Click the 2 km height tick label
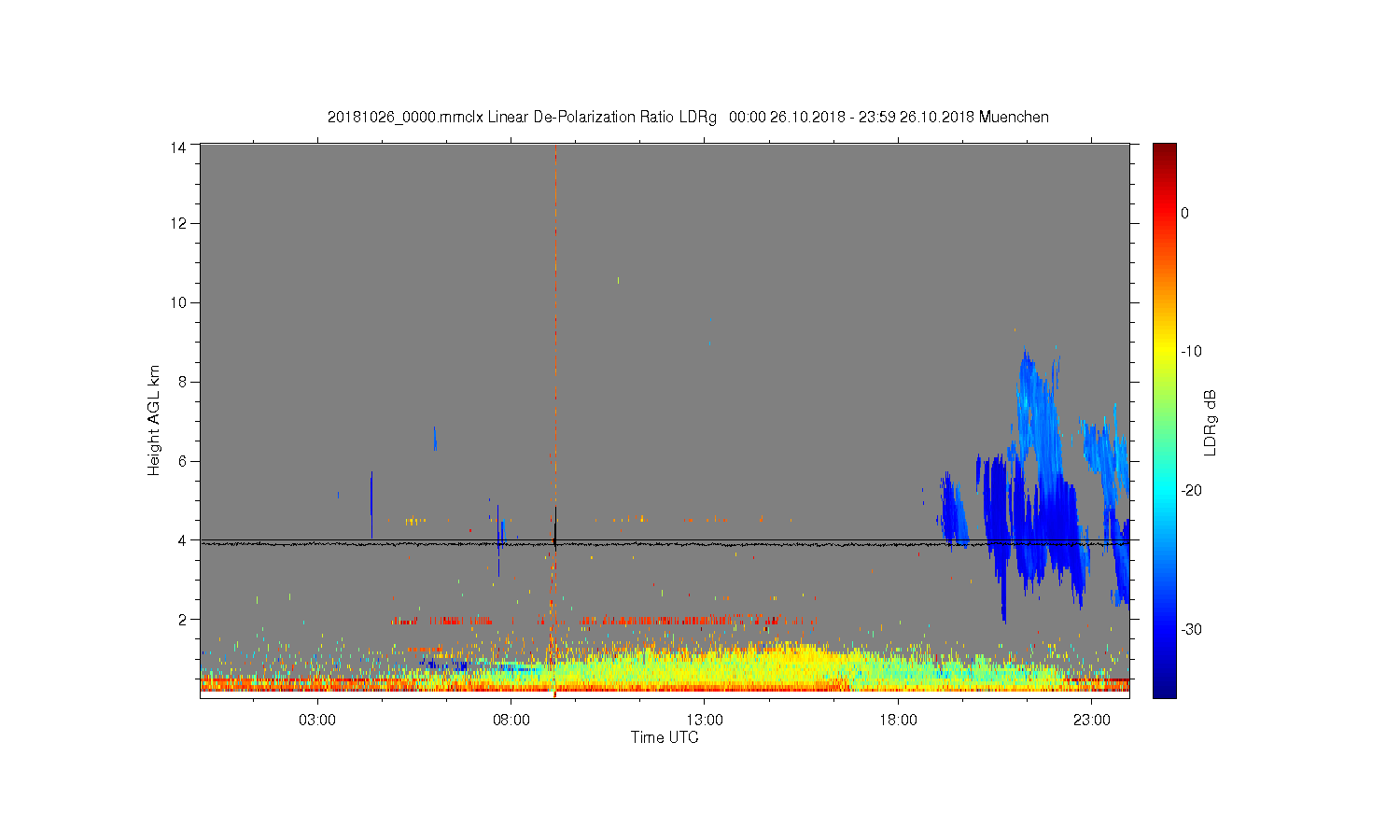The image size is (1400, 840). coord(183,619)
